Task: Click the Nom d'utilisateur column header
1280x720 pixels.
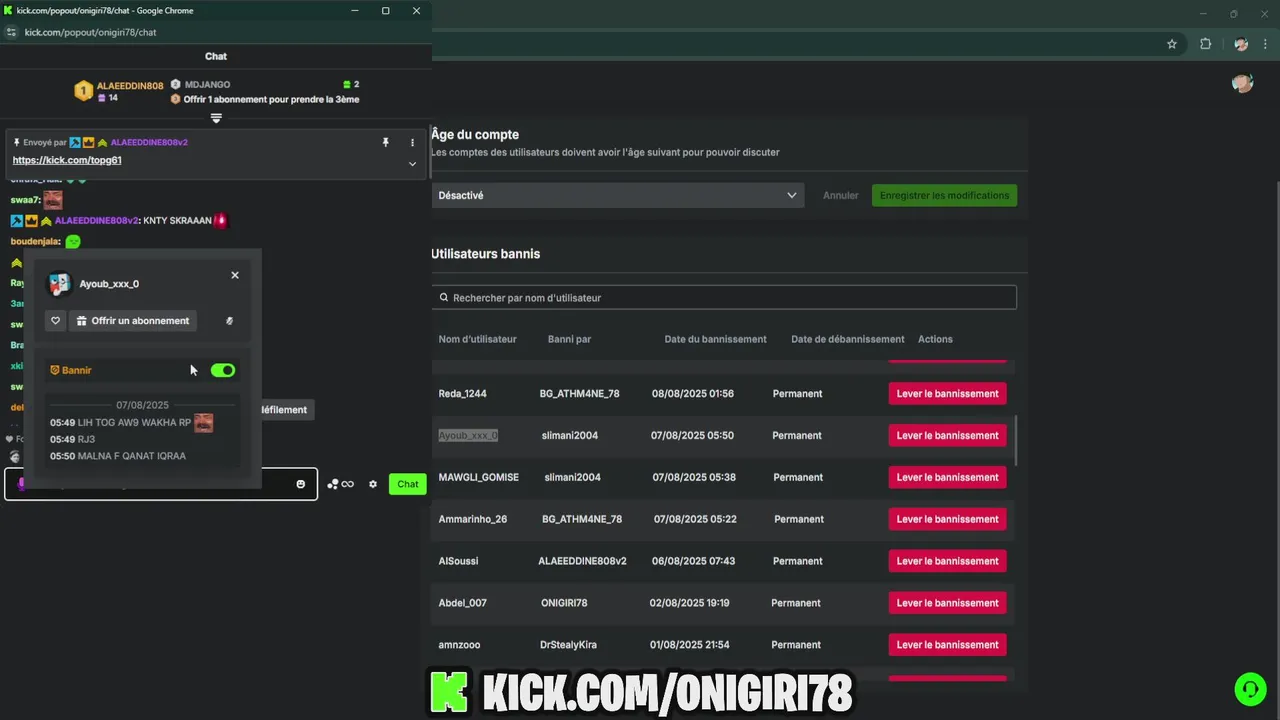Action: pos(477,339)
